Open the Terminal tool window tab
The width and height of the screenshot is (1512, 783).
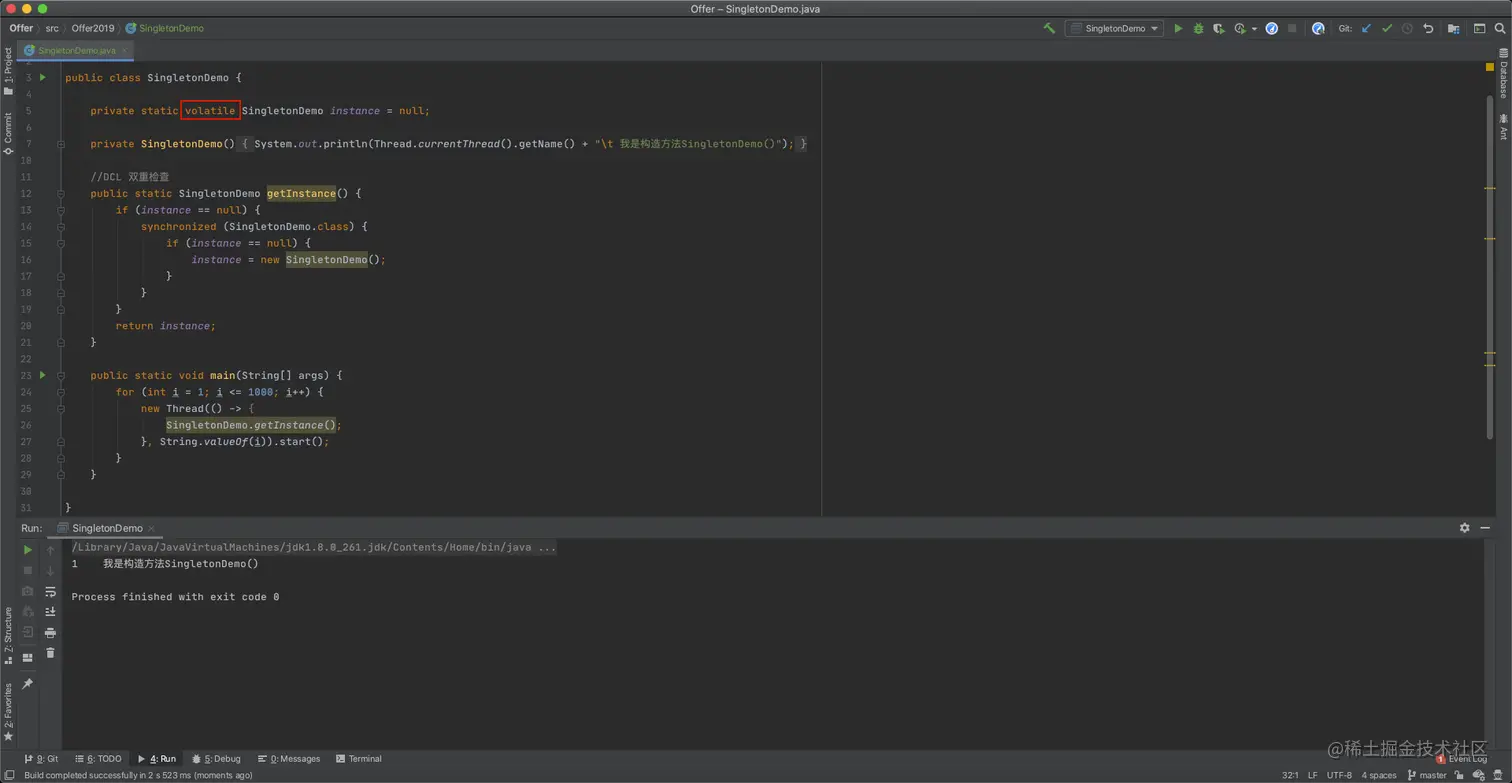pos(359,759)
